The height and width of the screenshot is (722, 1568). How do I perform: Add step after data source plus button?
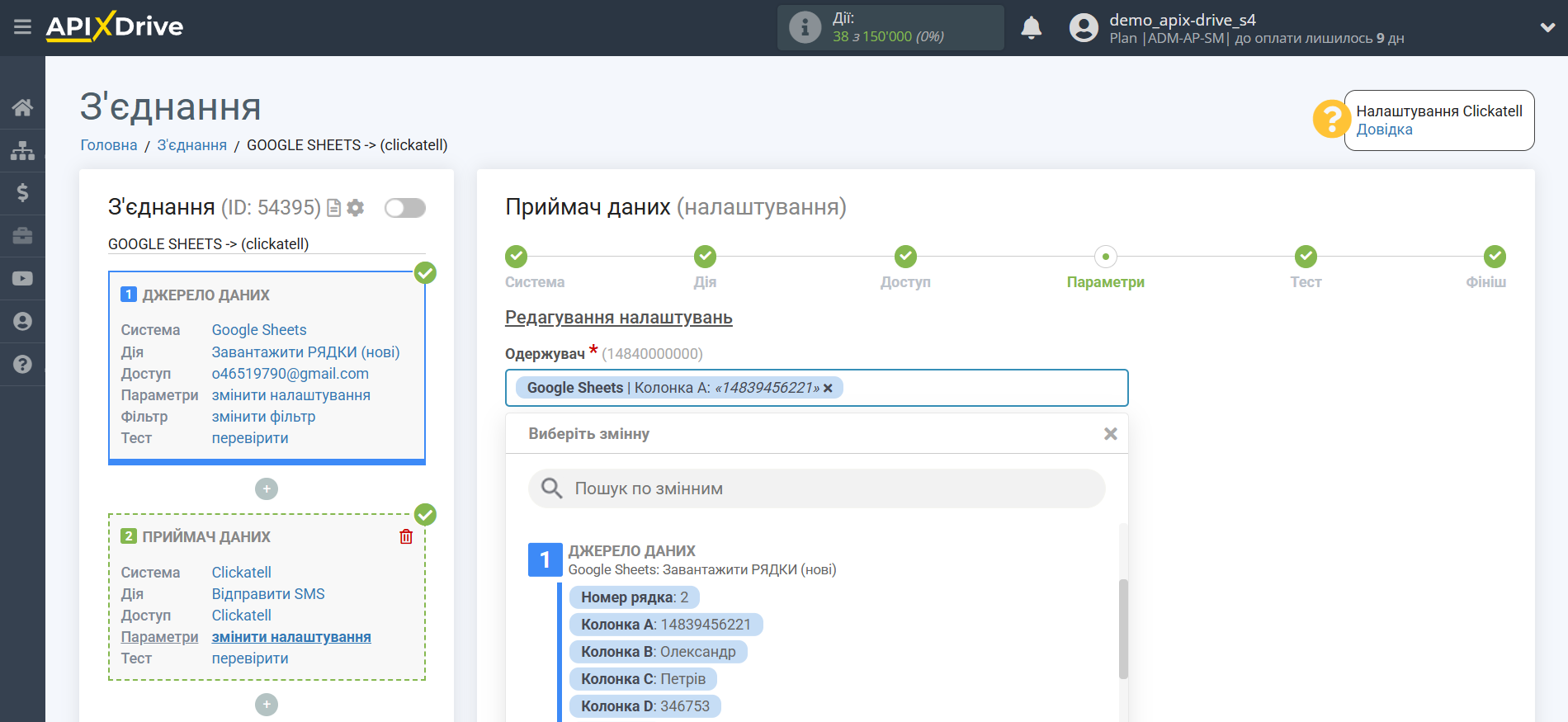[266, 489]
